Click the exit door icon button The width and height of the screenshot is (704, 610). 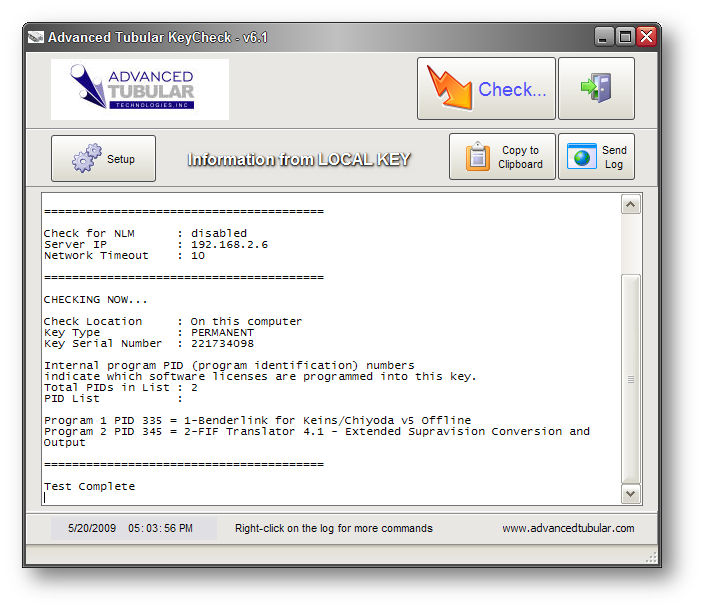(596, 88)
